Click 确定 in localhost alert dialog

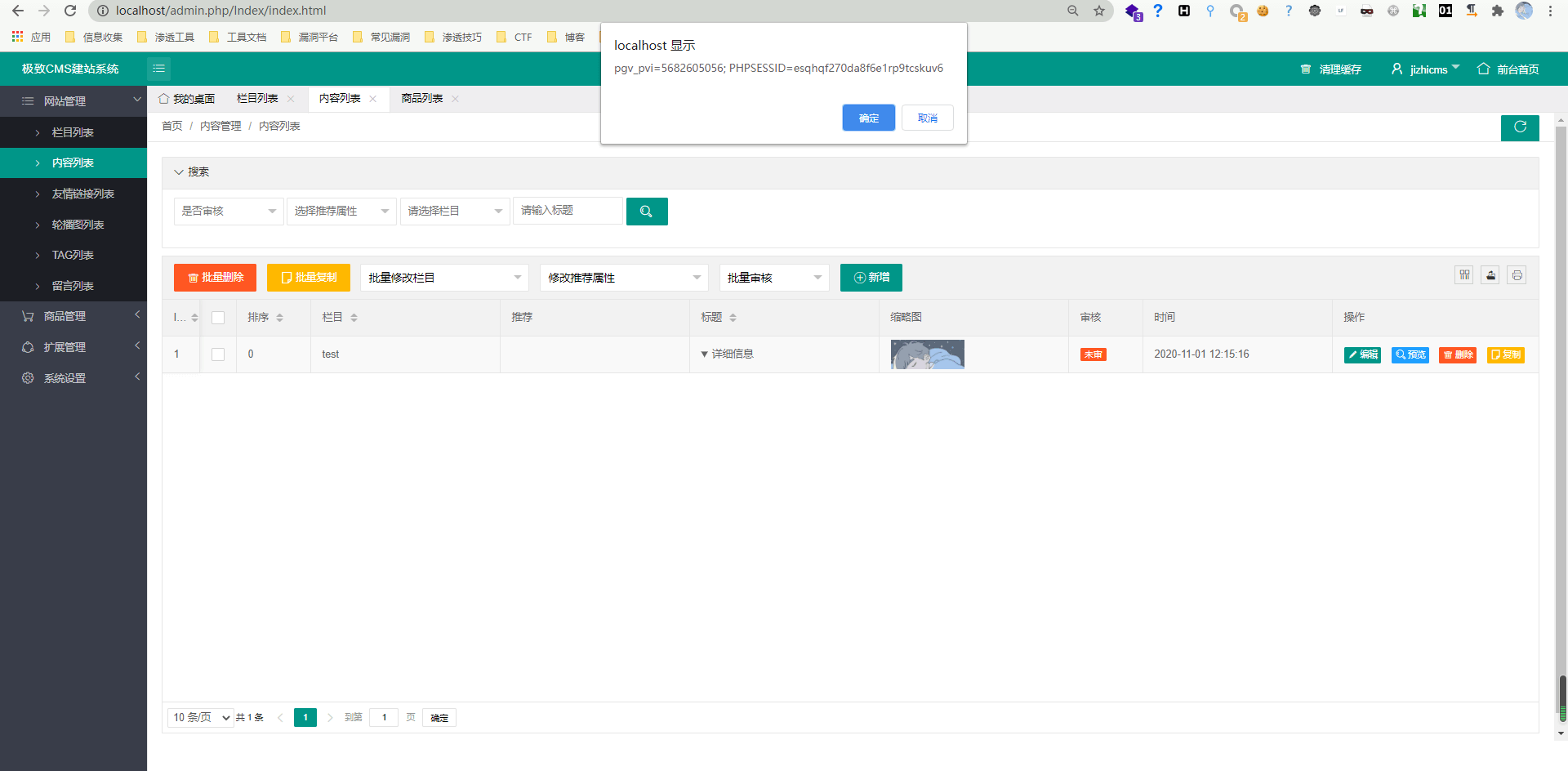click(869, 118)
